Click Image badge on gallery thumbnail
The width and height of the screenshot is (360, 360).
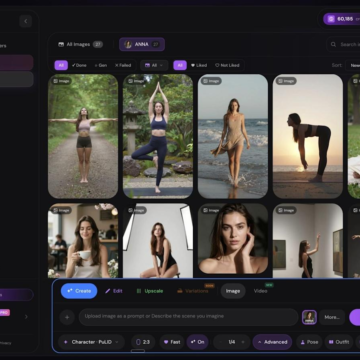pos(286,210)
